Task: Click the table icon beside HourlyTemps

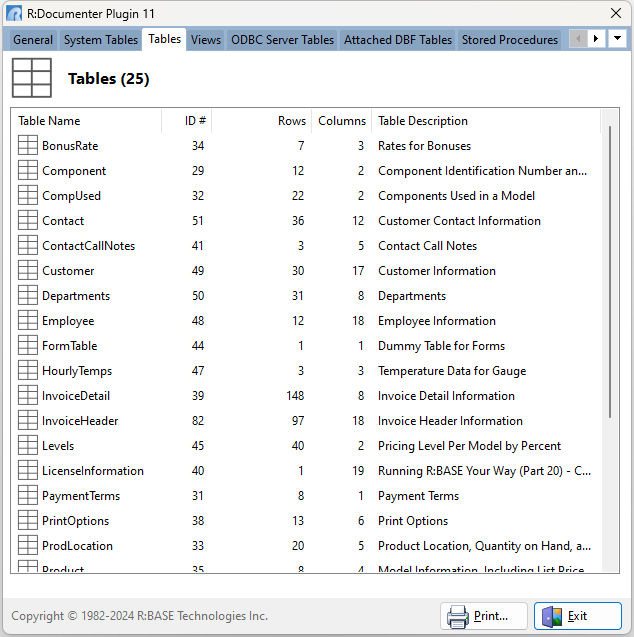Action: tap(28, 370)
